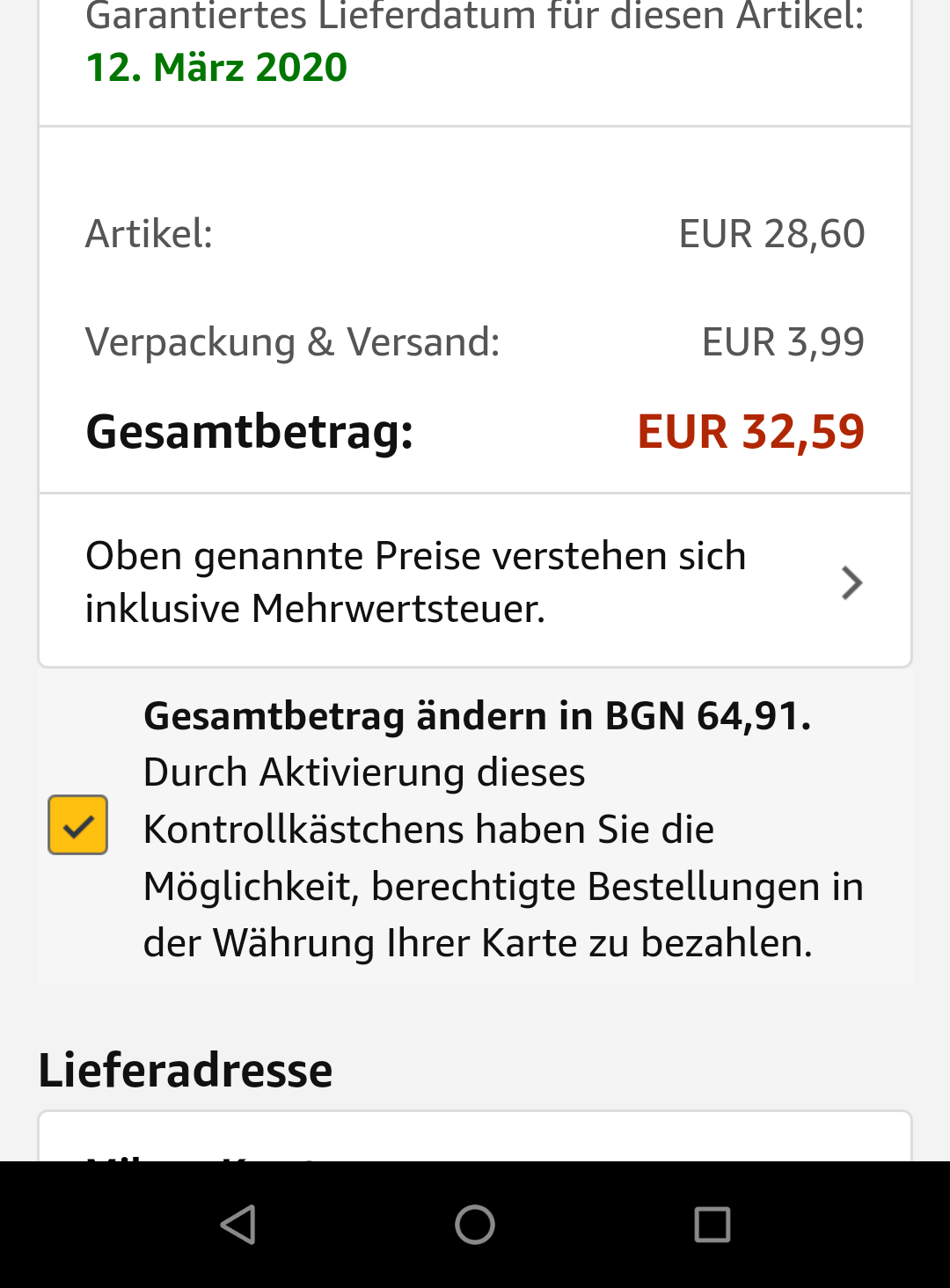Screen dimensions: 950x1288
Task: Tap 'Gesamtbetrag ändern in BGN 64,91' text
Action: click(477, 716)
